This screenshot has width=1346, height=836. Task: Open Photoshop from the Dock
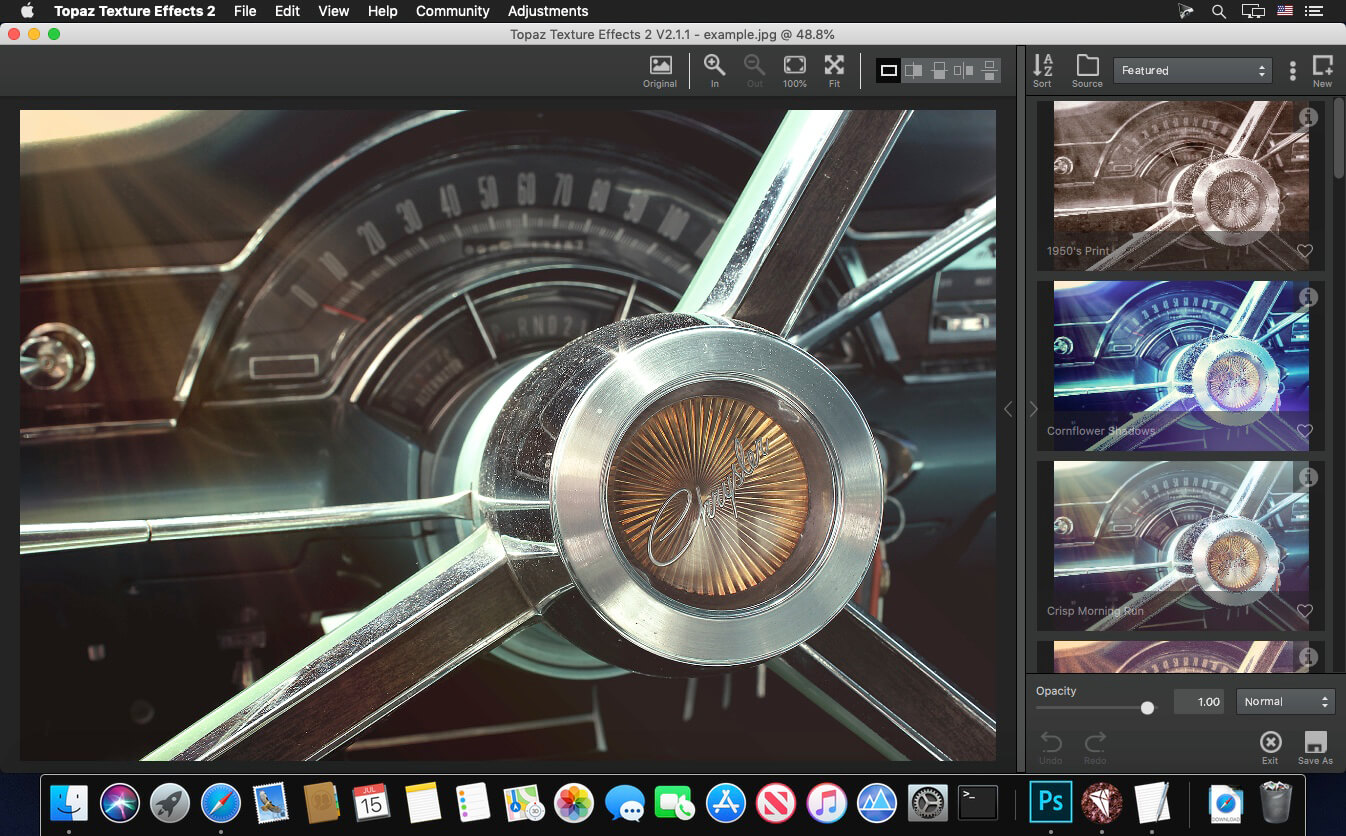click(1051, 802)
